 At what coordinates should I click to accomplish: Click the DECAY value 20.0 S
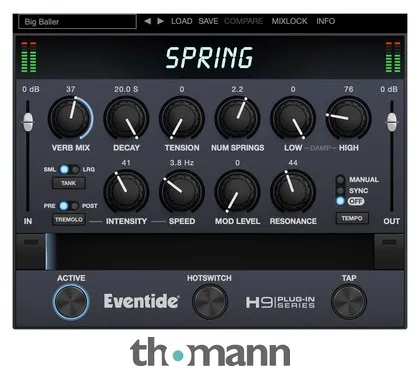click(126, 89)
